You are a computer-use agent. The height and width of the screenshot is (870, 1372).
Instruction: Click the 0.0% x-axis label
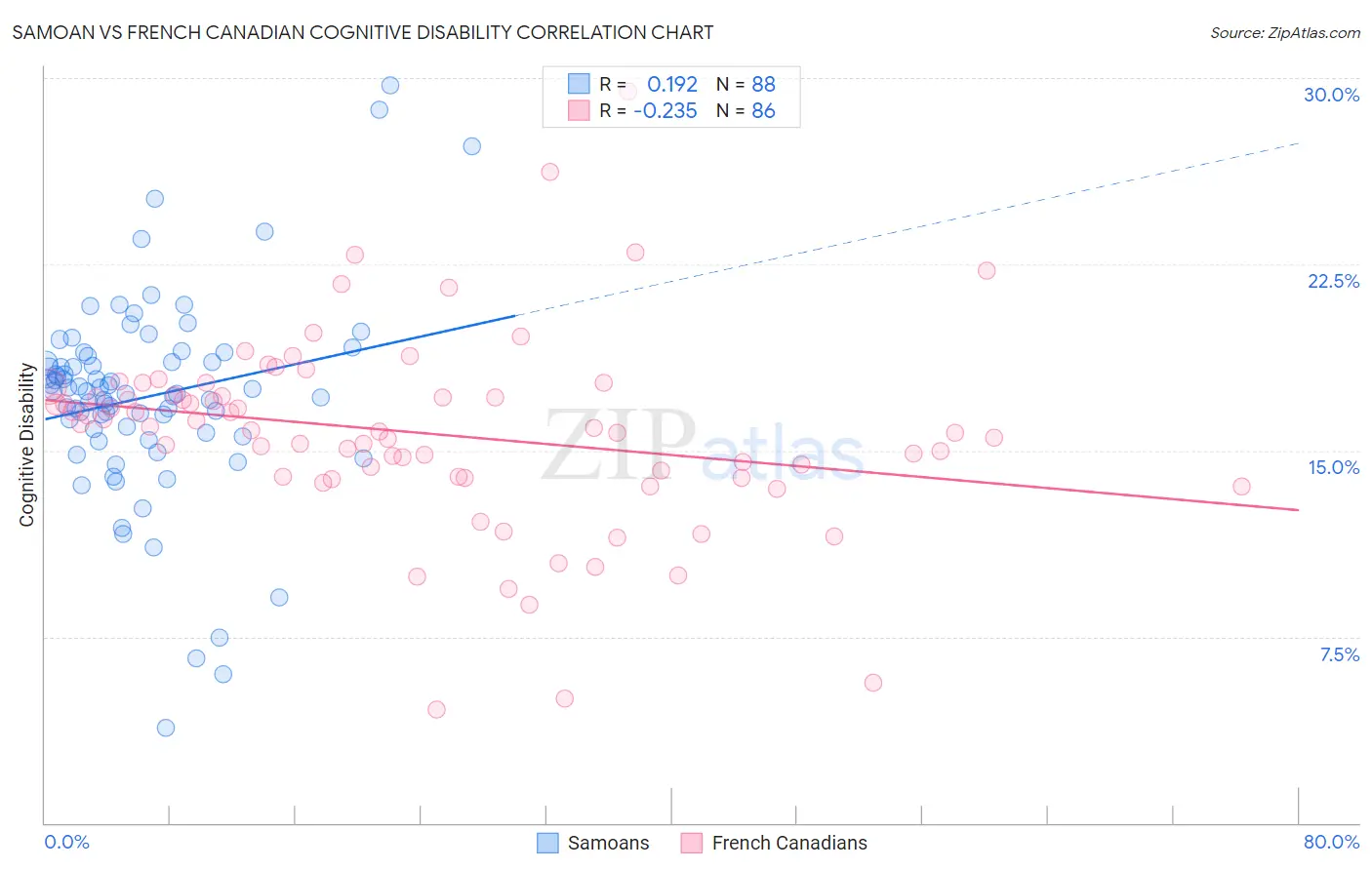click(x=66, y=842)
